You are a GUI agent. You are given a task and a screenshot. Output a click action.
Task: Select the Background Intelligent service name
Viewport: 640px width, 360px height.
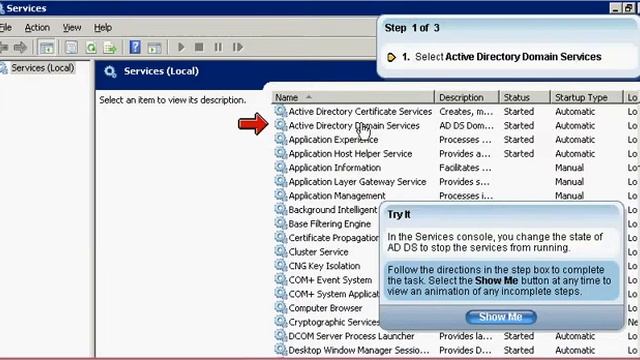[333, 210]
